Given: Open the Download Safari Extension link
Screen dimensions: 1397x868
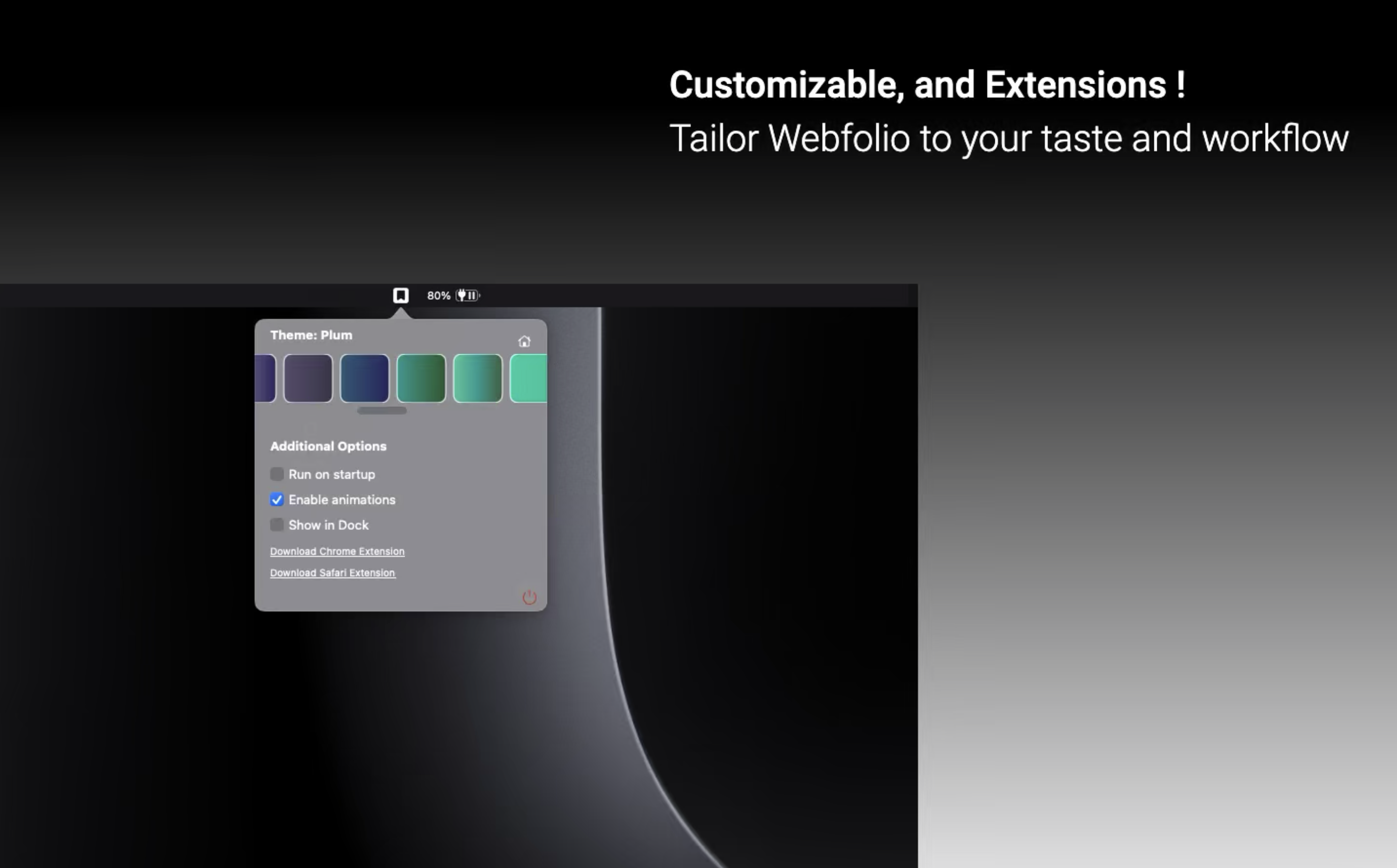Looking at the screenshot, I should click(332, 573).
